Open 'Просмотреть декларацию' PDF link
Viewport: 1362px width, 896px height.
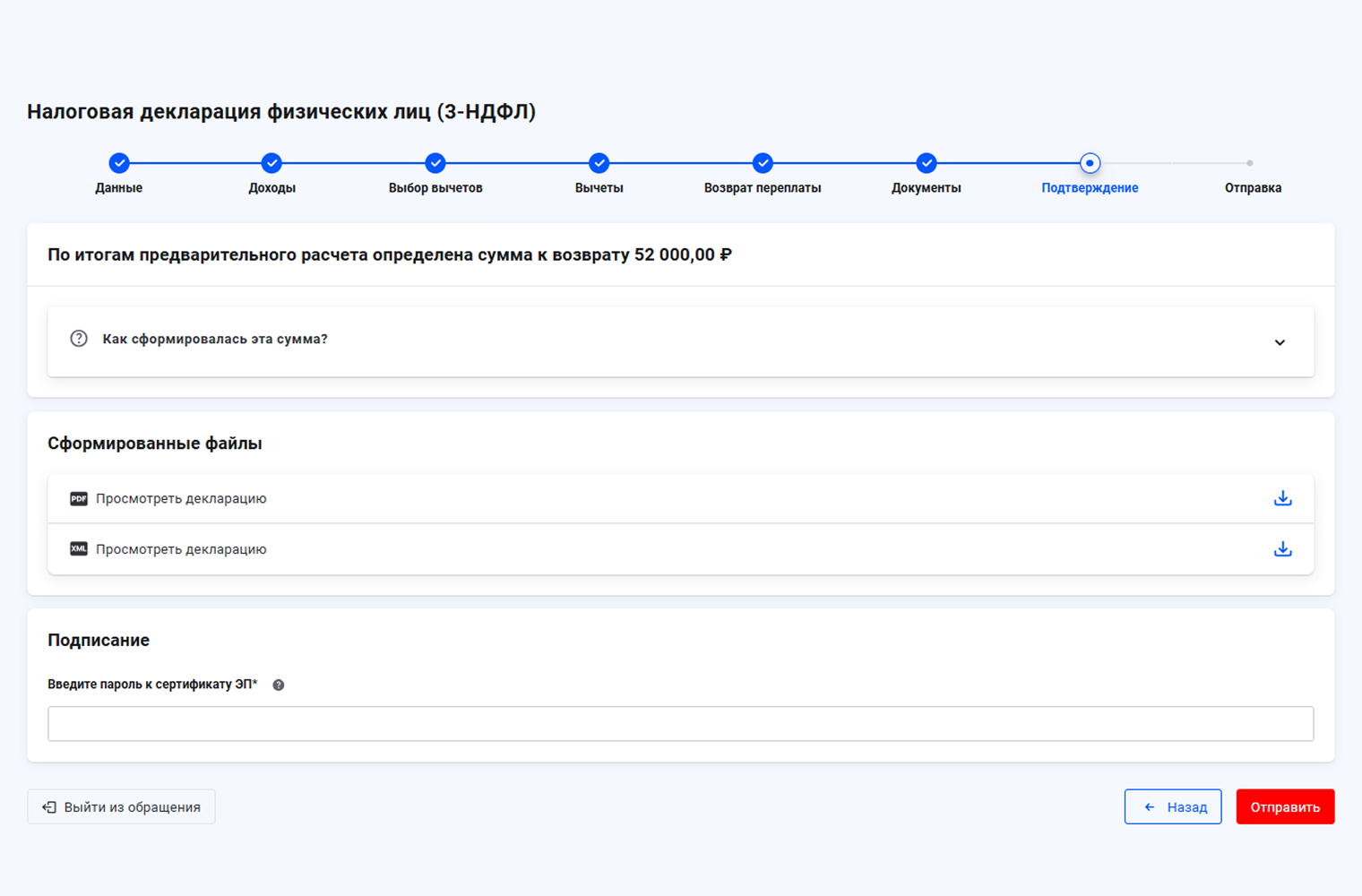[x=181, y=499]
